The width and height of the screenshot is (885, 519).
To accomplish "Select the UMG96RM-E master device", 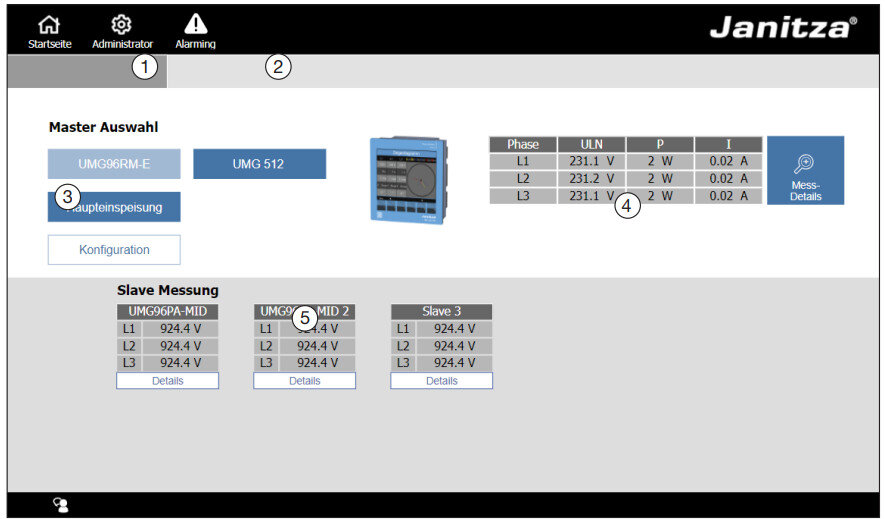I will pyautogui.click(x=114, y=164).
